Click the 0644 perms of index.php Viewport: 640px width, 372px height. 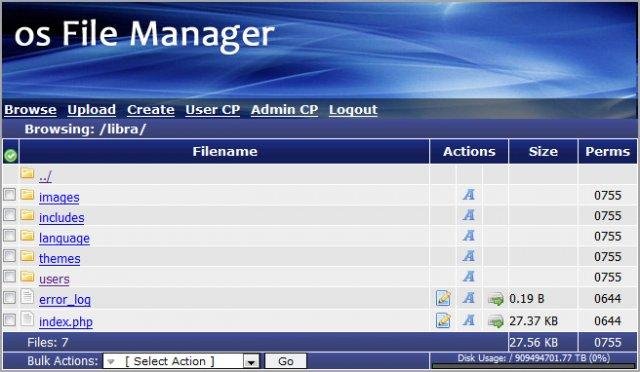(608, 321)
